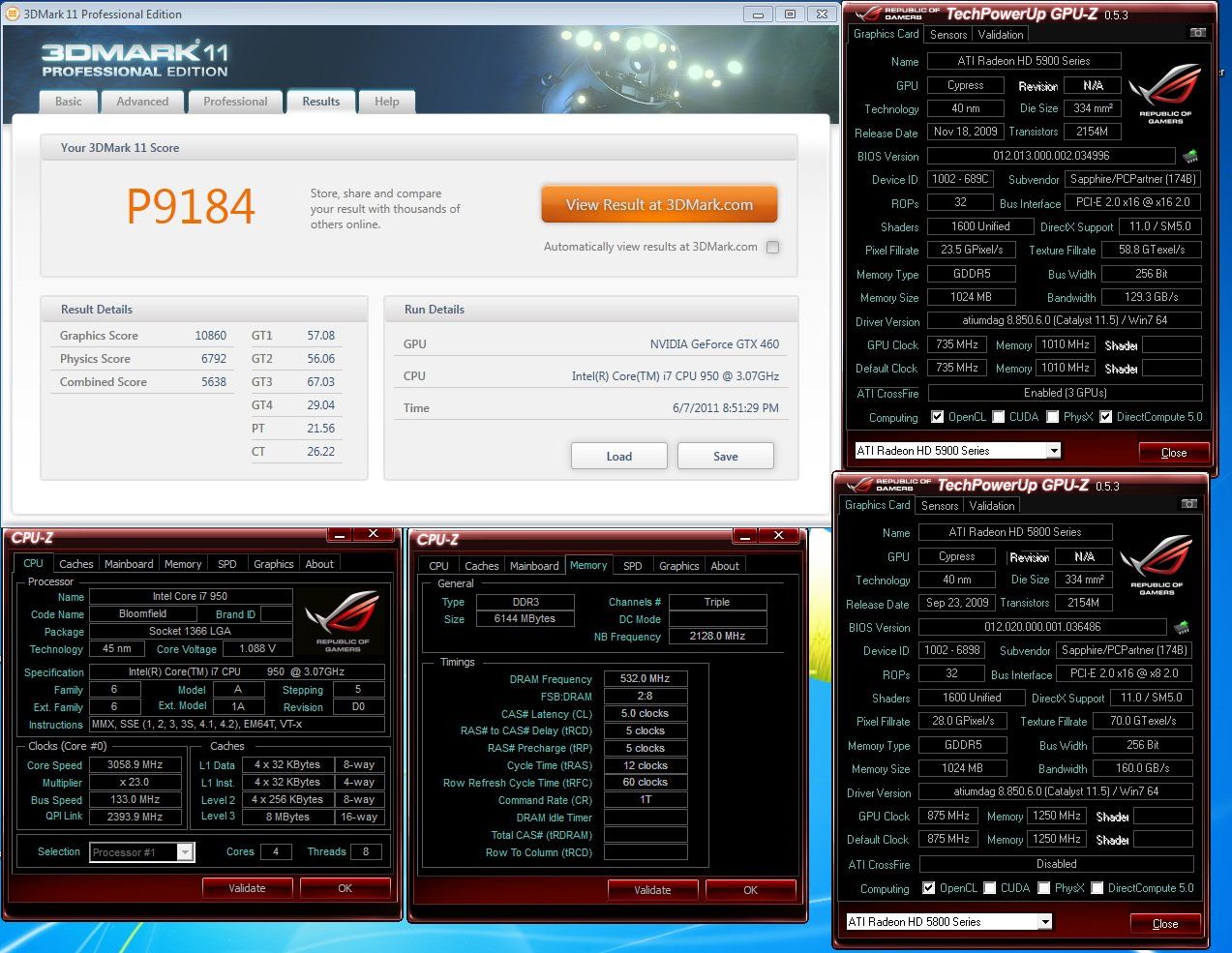Image resolution: width=1232 pixels, height=953 pixels.
Task: Click Threads count field in CPU-Z
Action: coord(366,851)
